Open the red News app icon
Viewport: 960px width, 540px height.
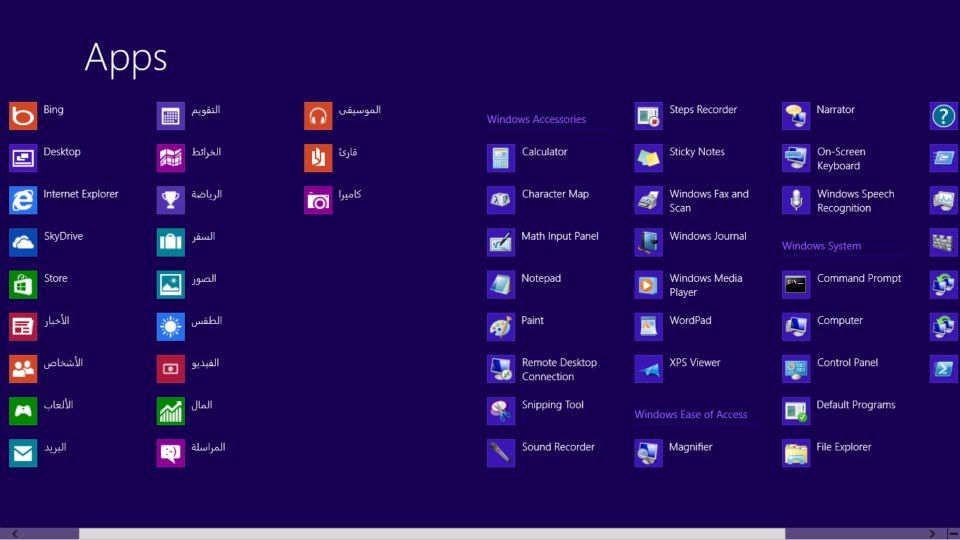coord(23,327)
